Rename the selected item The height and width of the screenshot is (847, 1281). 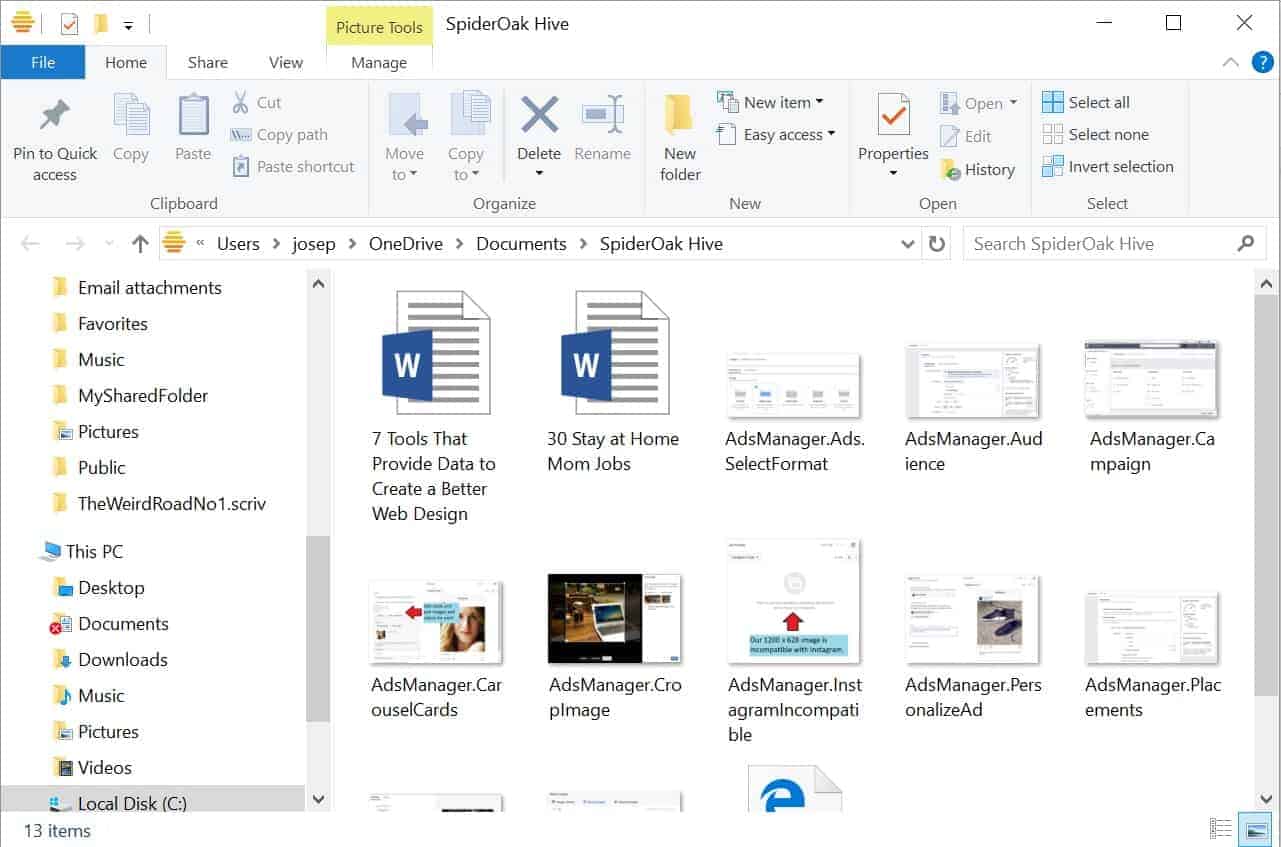[x=603, y=129]
